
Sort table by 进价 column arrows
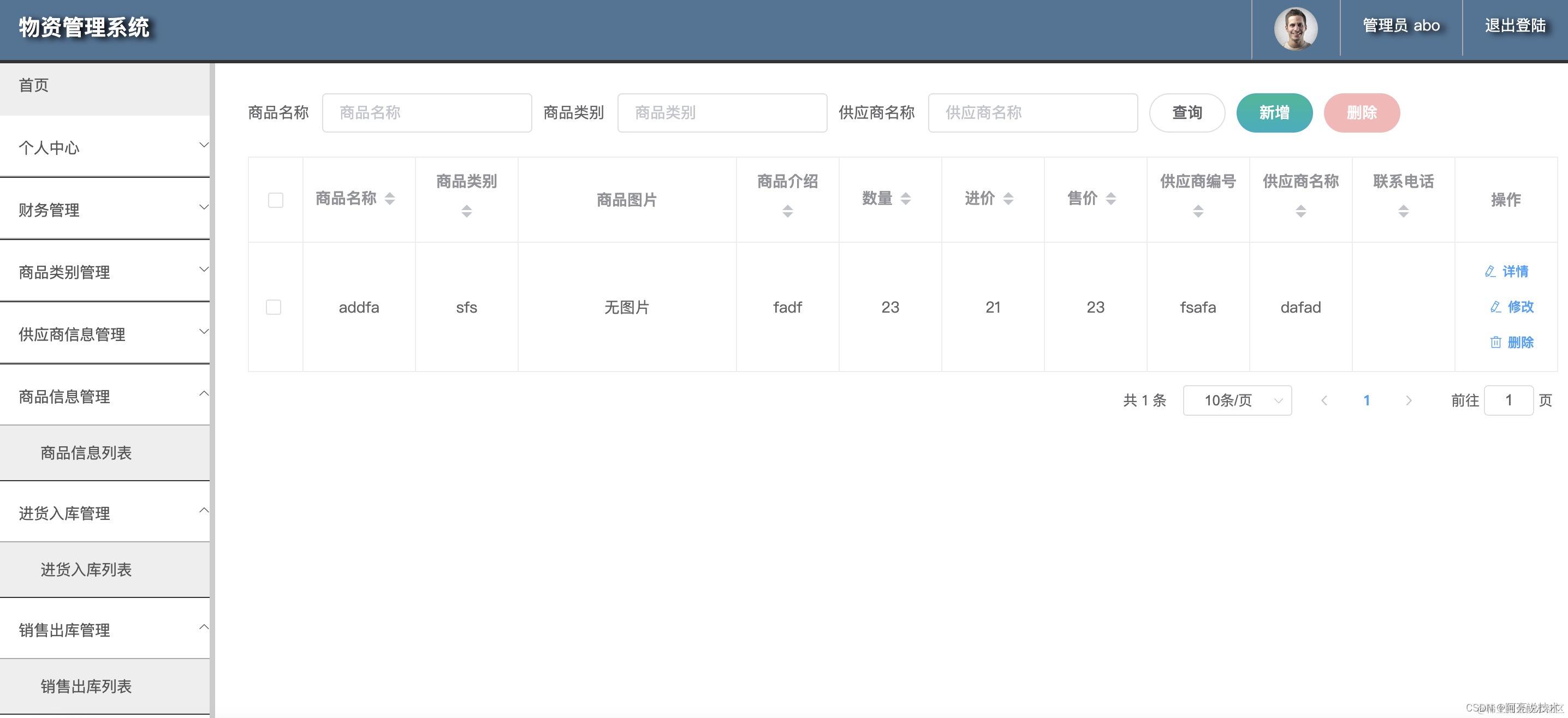point(1008,199)
